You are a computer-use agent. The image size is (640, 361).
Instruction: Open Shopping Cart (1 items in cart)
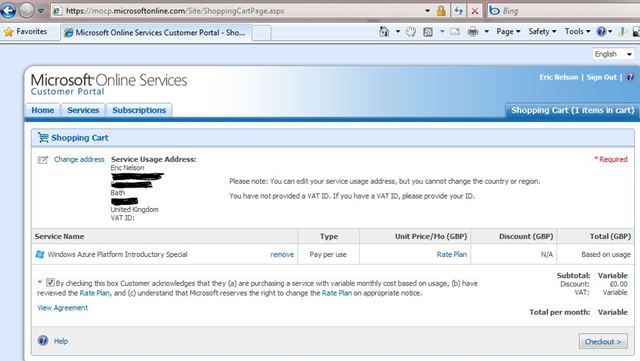(572, 110)
